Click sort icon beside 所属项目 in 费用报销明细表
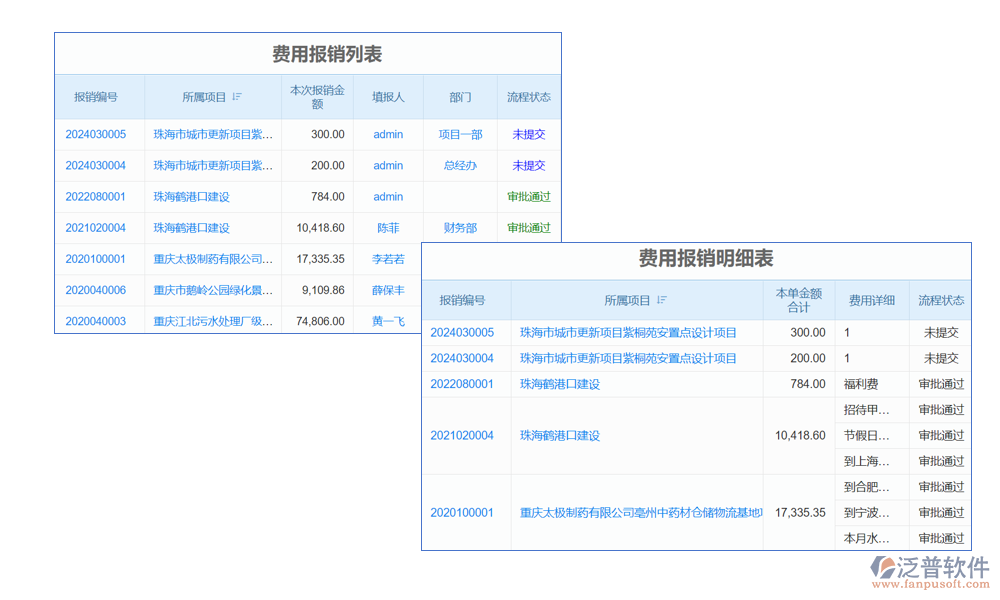 pyautogui.click(x=662, y=300)
